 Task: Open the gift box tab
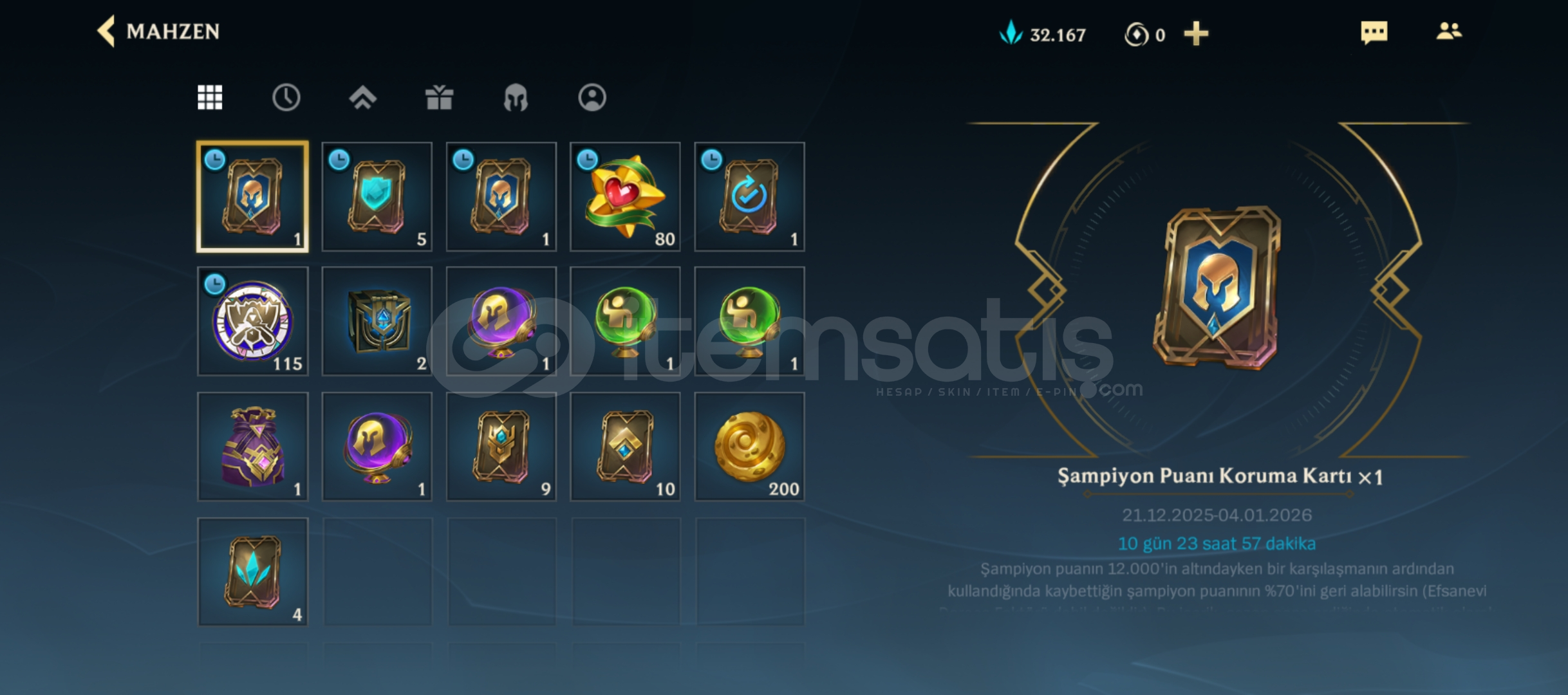(x=439, y=98)
